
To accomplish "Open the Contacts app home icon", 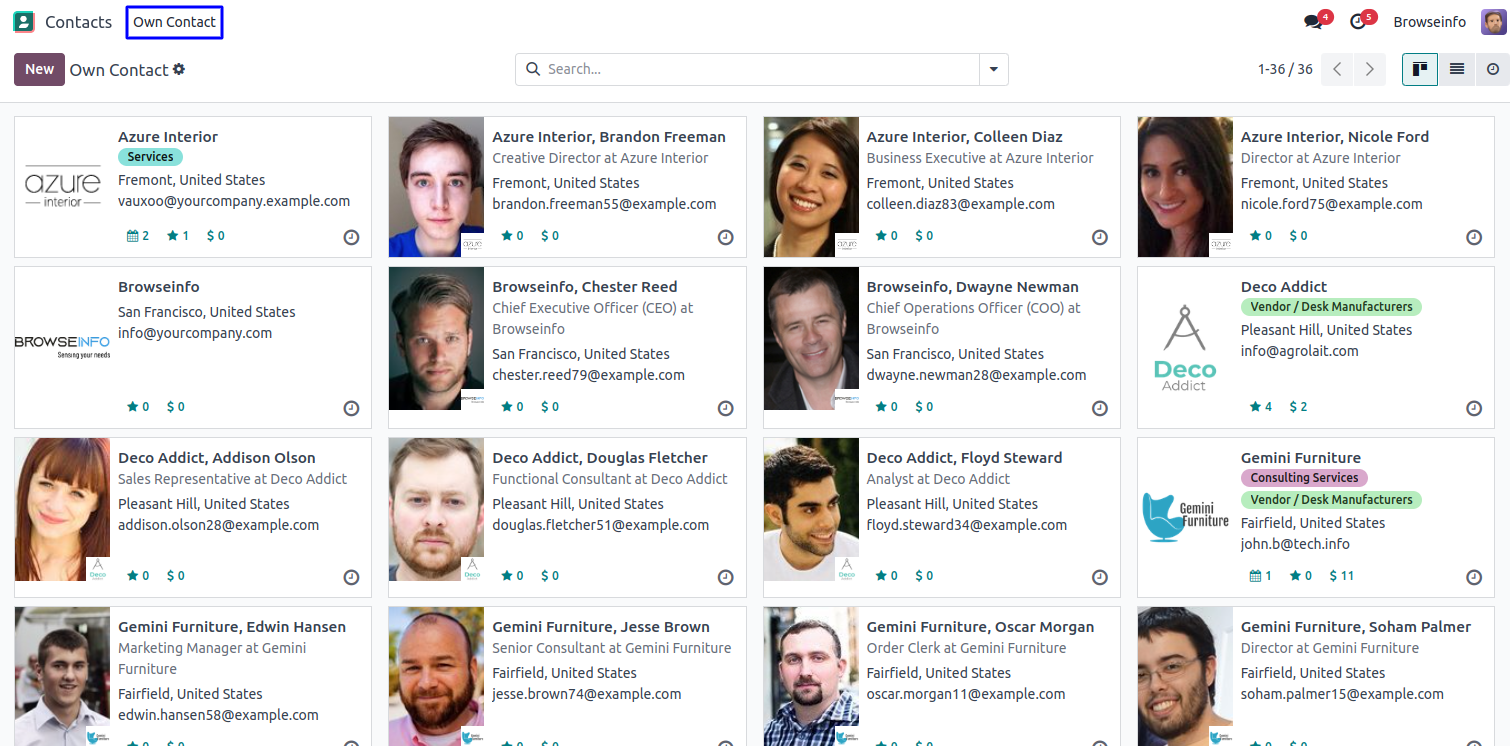I will click(23, 22).
